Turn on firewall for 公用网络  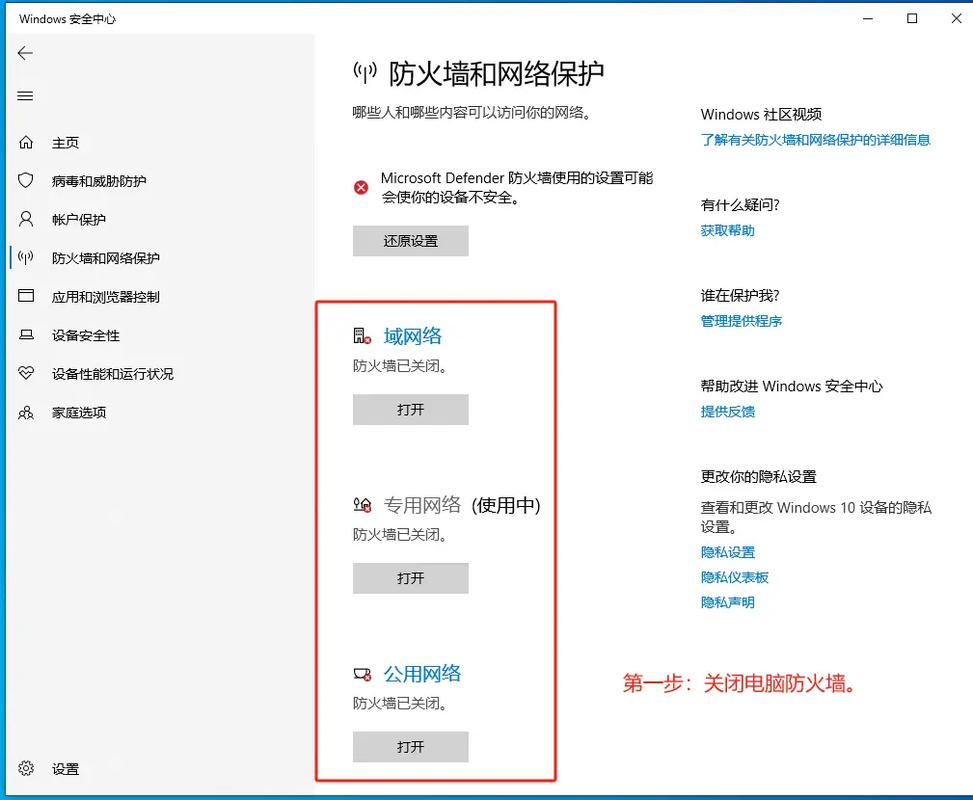point(411,747)
